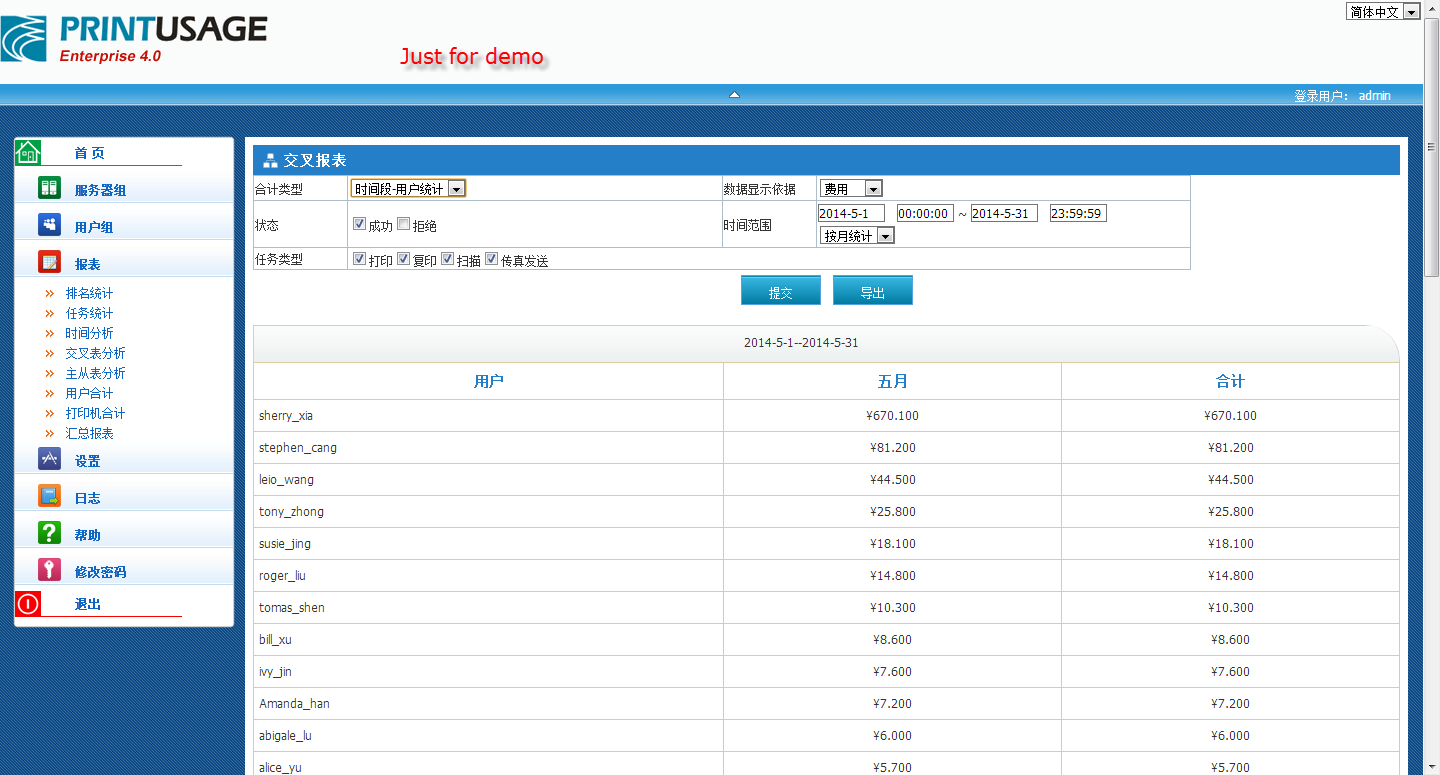Open 交叉表分析 report link
Screen dimensions: 1440x775
(96, 353)
